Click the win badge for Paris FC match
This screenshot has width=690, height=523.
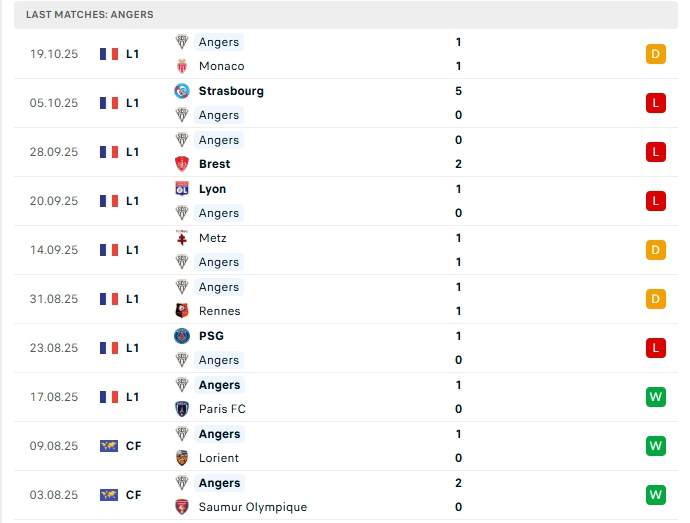pos(656,397)
